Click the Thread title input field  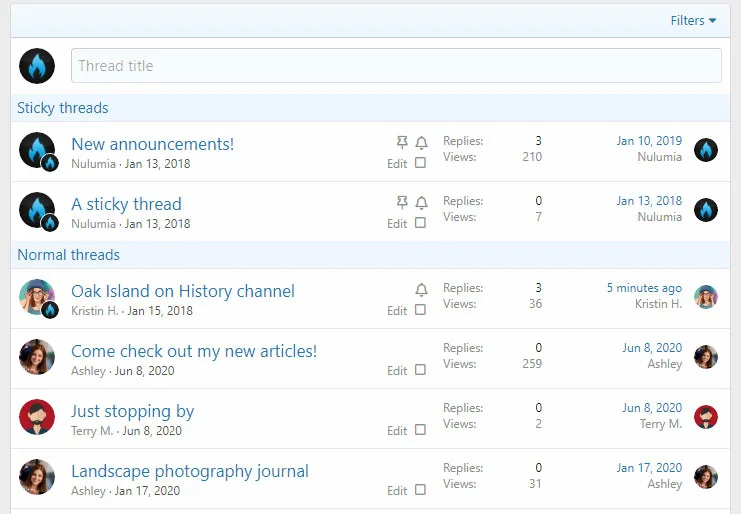pos(396,66)
